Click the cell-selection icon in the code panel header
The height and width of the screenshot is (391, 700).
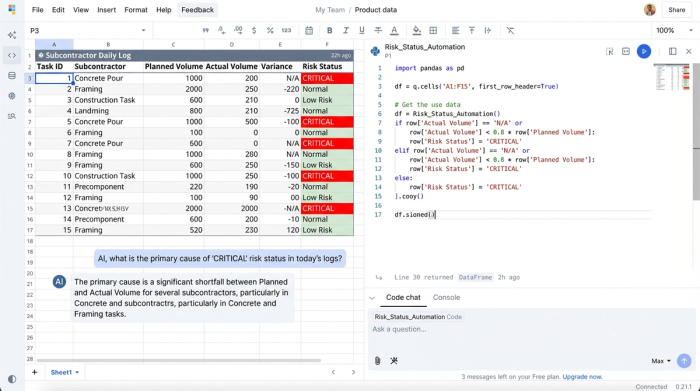click(x=609, y=51)
